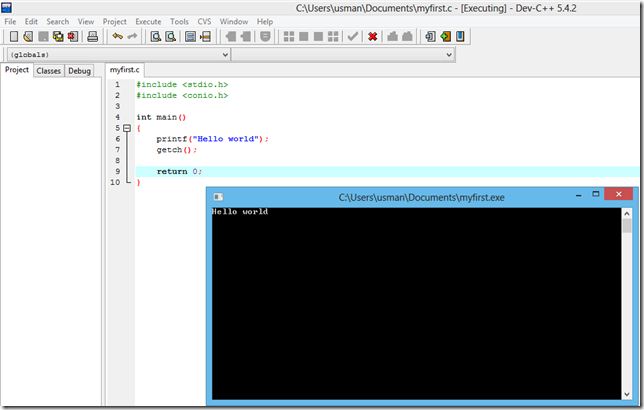
Task: Click the Print toolbar icon
Action: tap(92, 37)
